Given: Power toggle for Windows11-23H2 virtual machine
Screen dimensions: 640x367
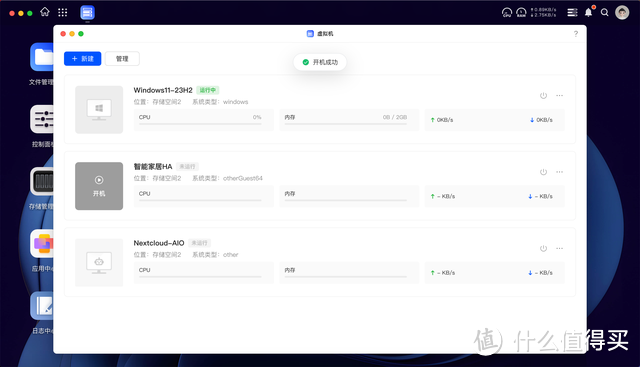Looking at the screenshot, I should click(x=543, y=96).
